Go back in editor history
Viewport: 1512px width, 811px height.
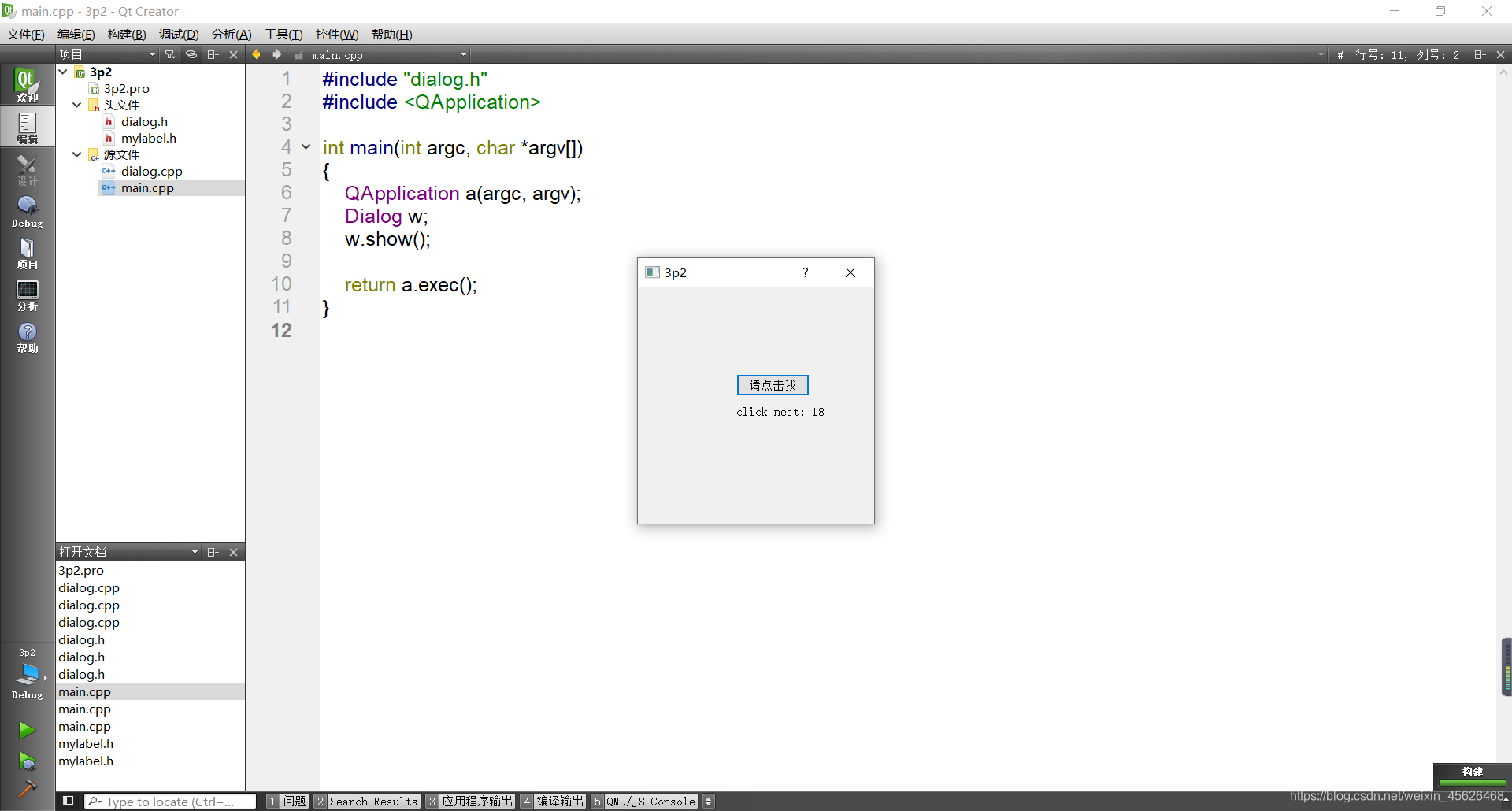pyautogui.click(x=256, y=54)
